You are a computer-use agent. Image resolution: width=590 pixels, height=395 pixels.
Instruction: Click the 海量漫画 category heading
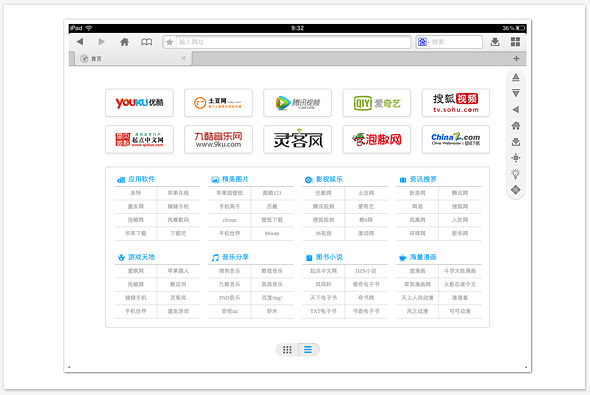point(423,257)
